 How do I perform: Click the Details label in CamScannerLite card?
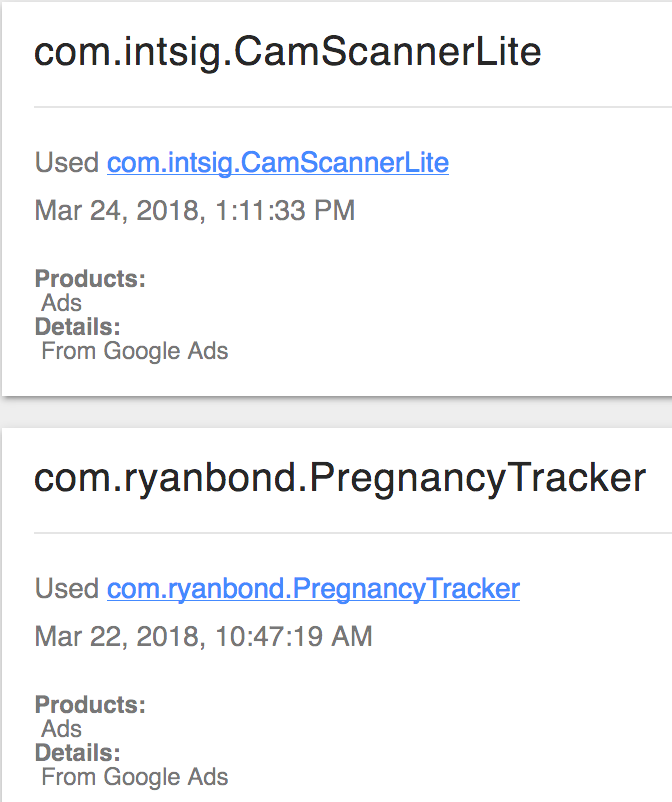77,327
